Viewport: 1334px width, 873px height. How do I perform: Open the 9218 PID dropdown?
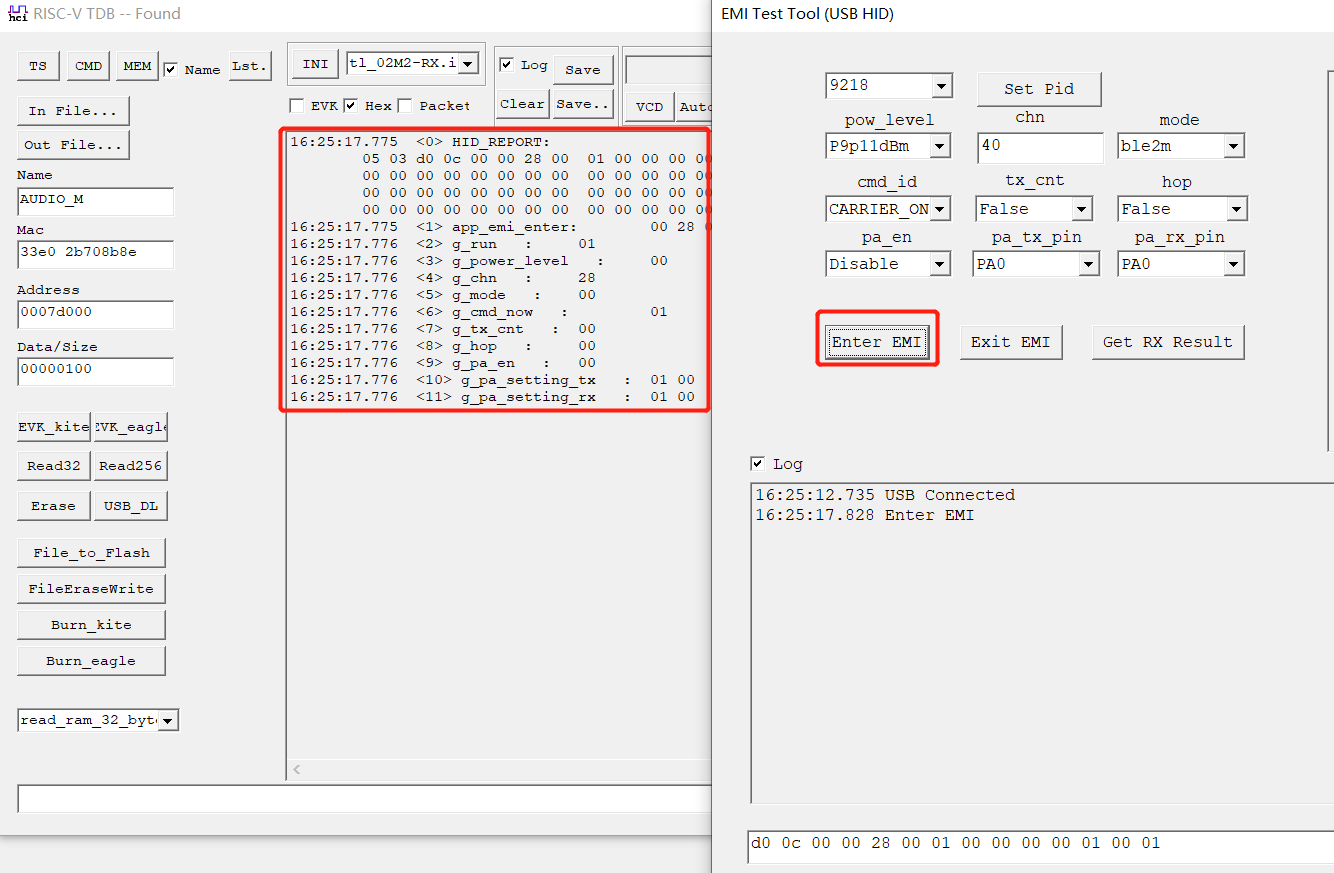point(943,85)
